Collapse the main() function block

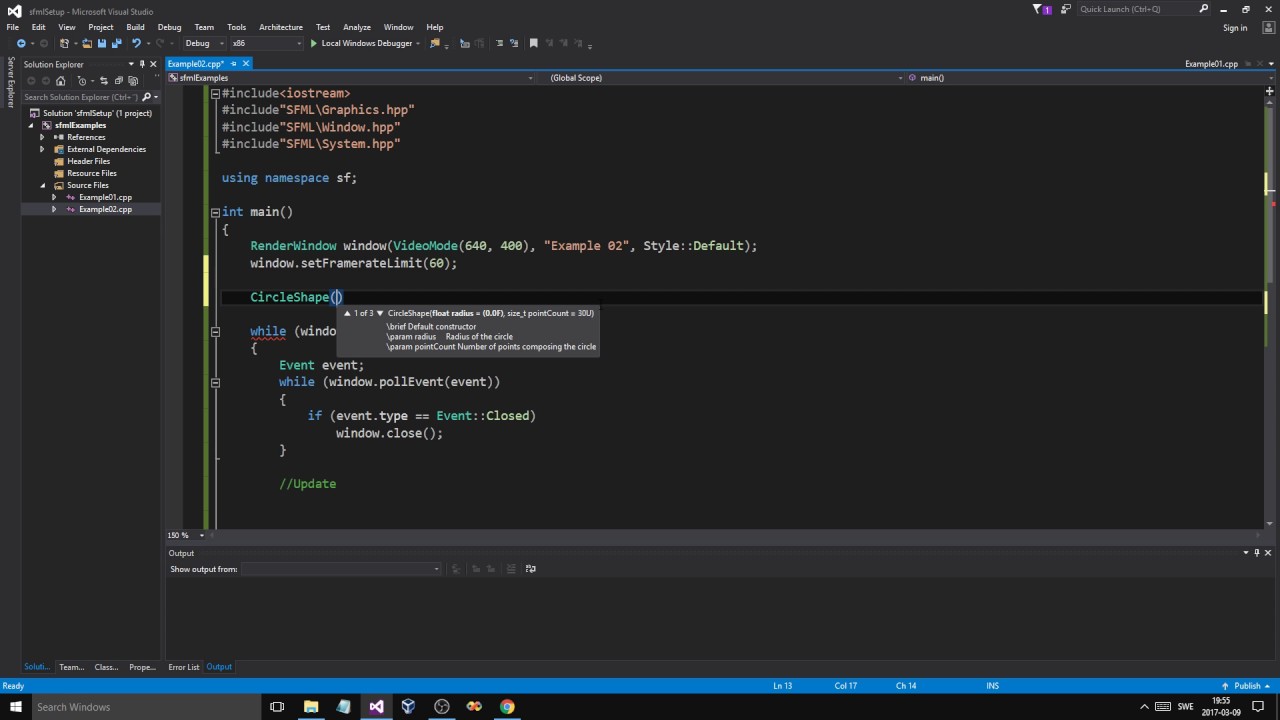(215, 212)
